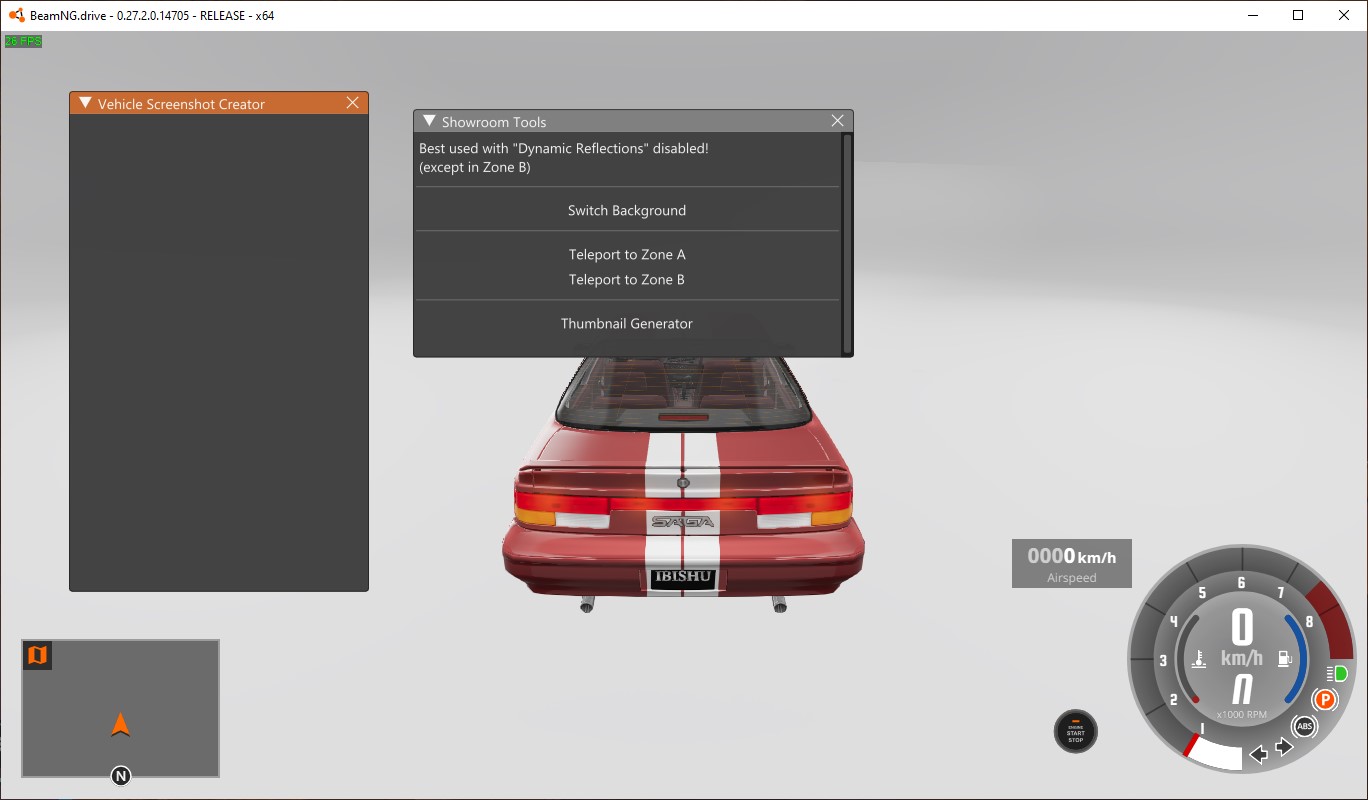Collapse the Vehicle Screenshot Creator triangle
1368x800 pixels.
[x=85, y=103]
